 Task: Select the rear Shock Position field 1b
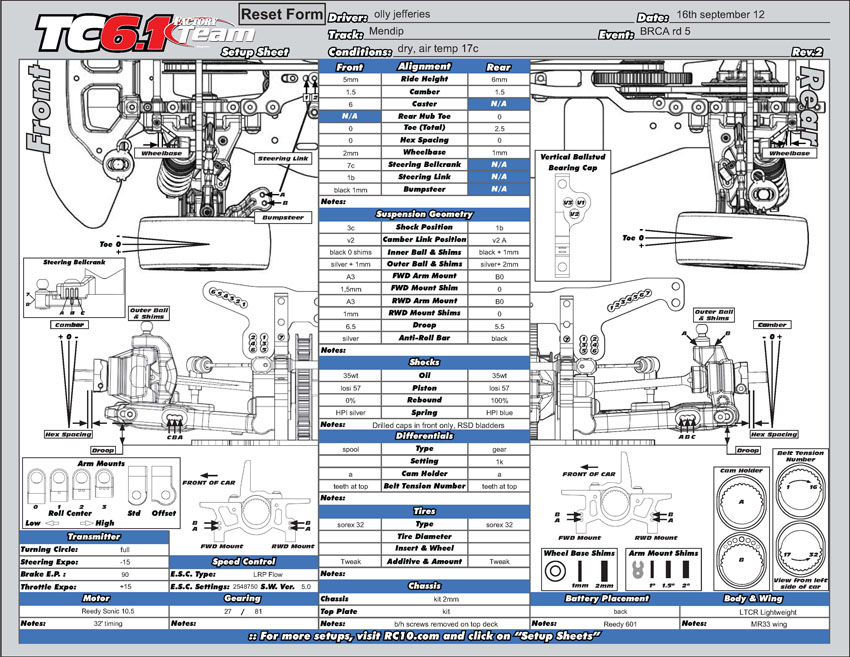coord(499,228)
